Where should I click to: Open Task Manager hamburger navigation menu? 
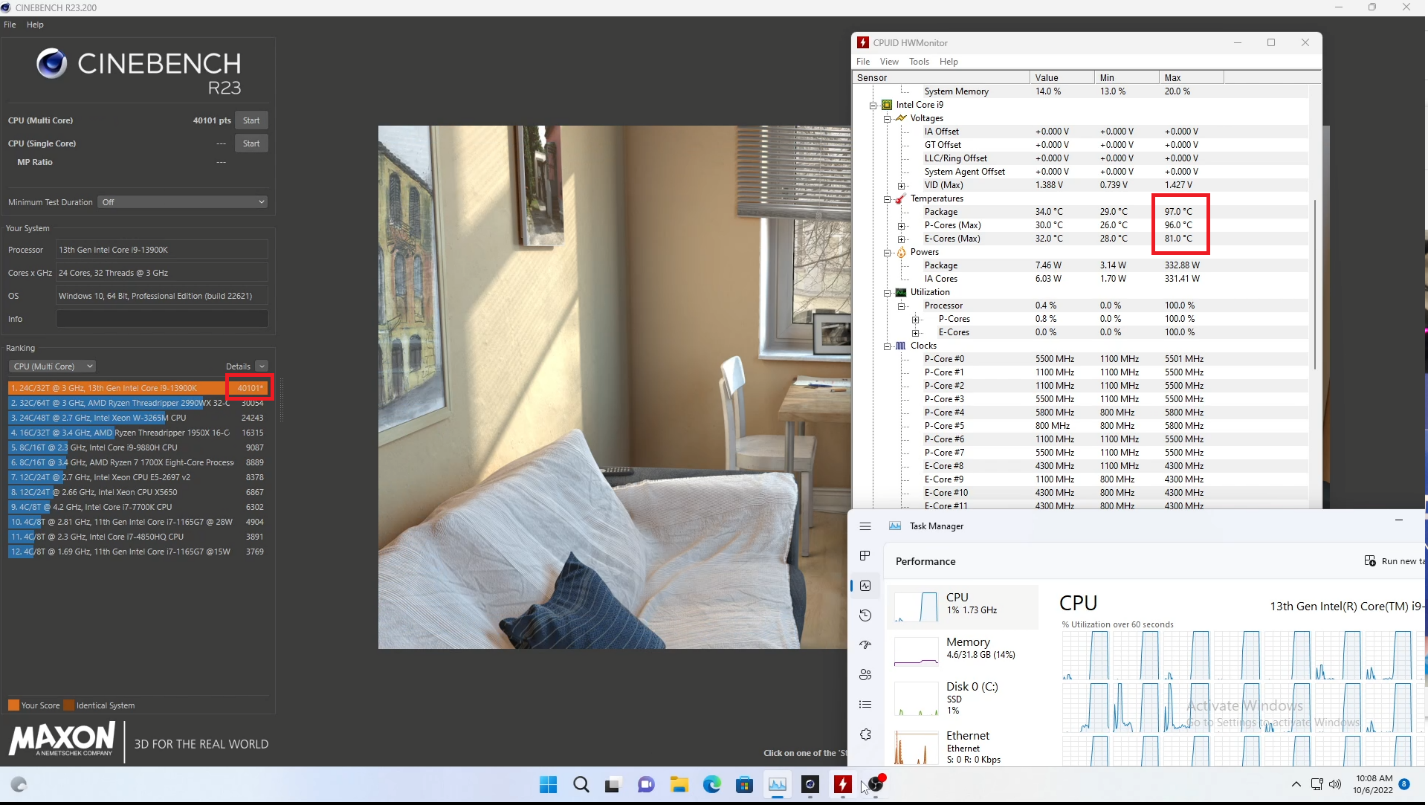[865, 526]
